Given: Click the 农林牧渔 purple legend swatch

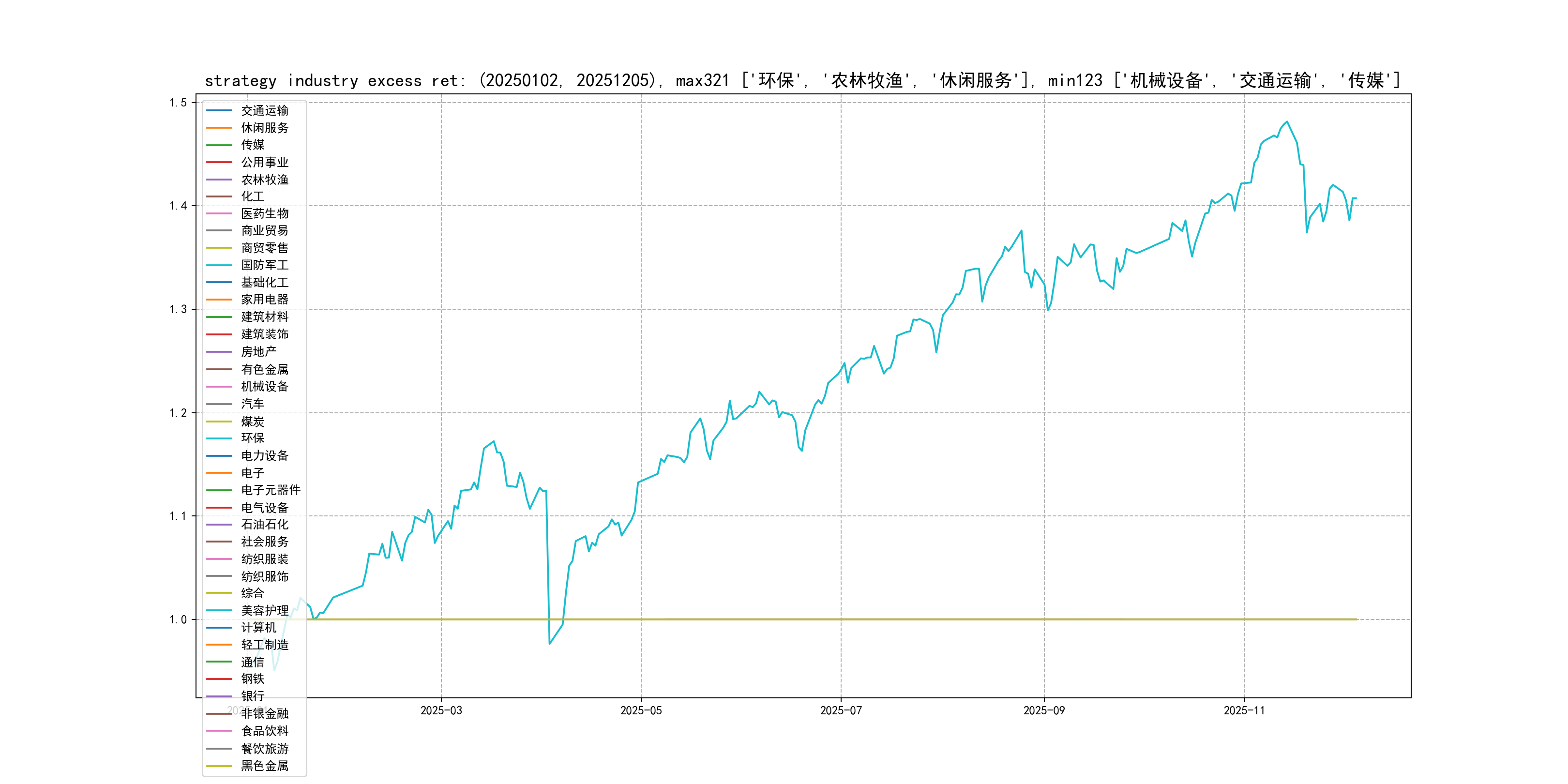Looking at the screenshot, I should [219, 180].
